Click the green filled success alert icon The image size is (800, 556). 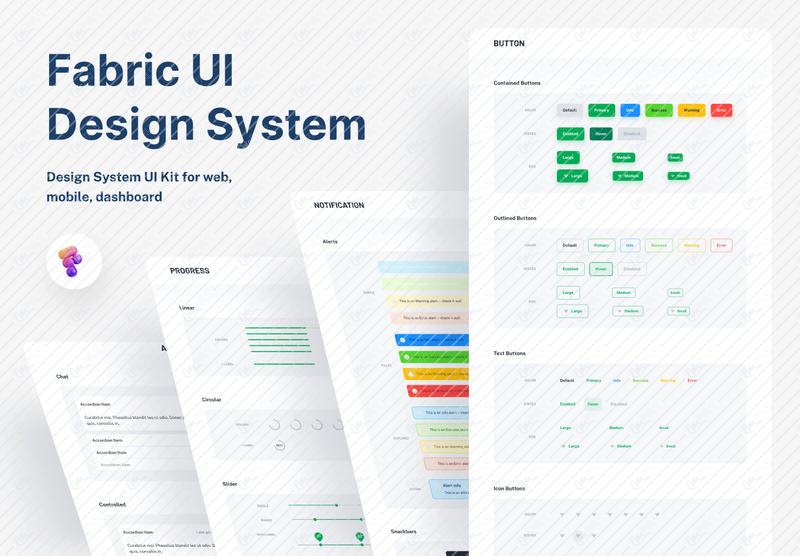(x=407, y=357)
